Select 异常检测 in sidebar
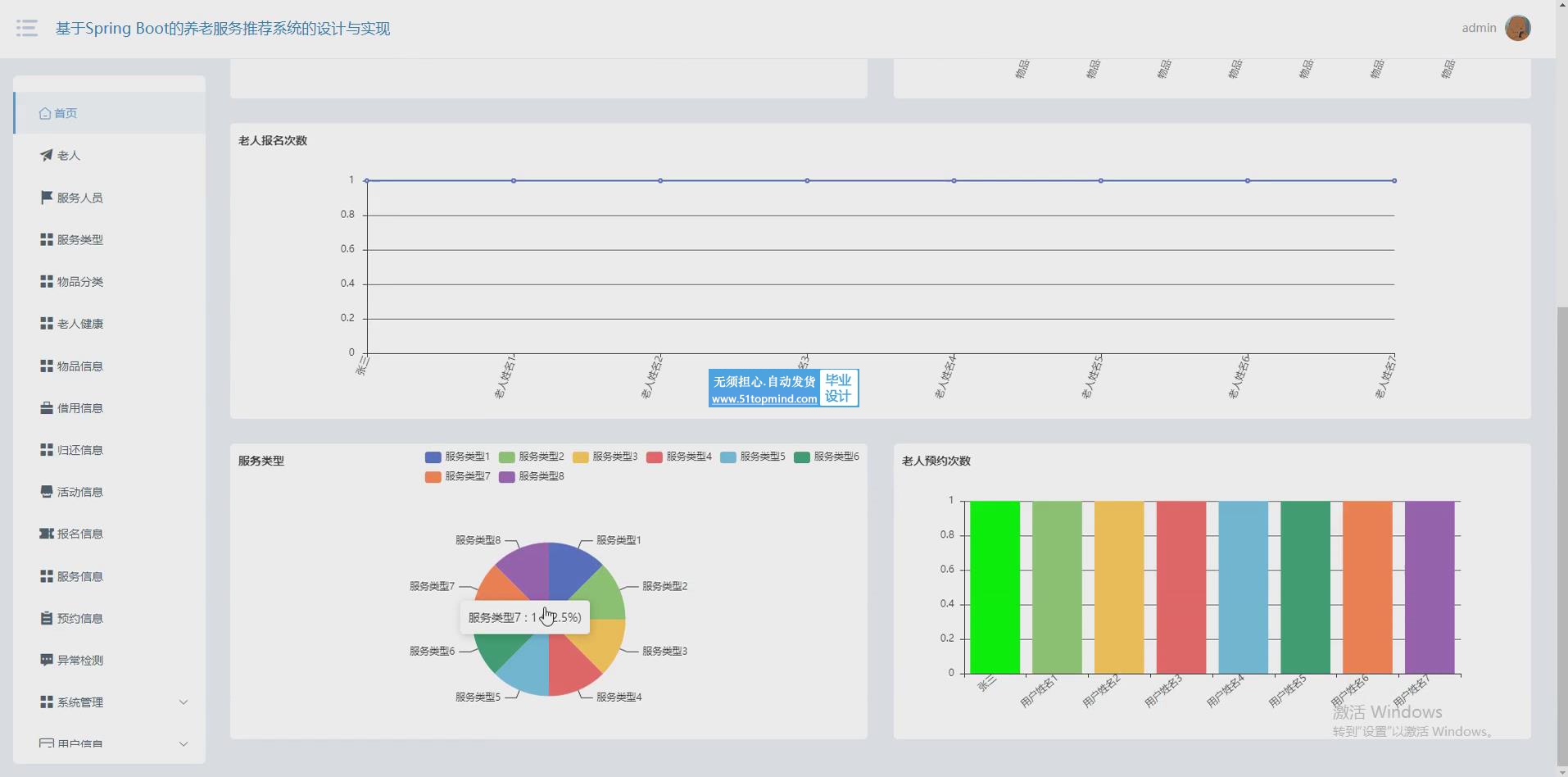 pos(109,660)
